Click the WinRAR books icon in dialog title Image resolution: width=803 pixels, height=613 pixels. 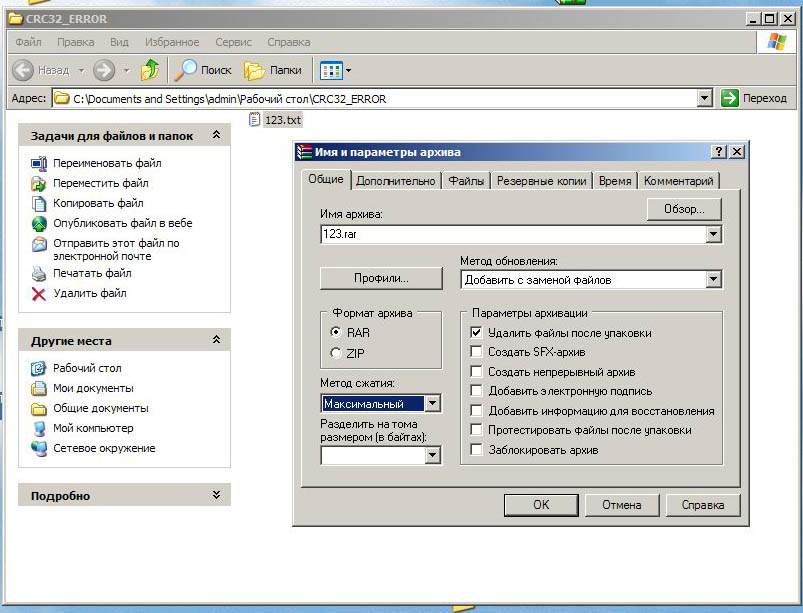(x=304, y=152)
